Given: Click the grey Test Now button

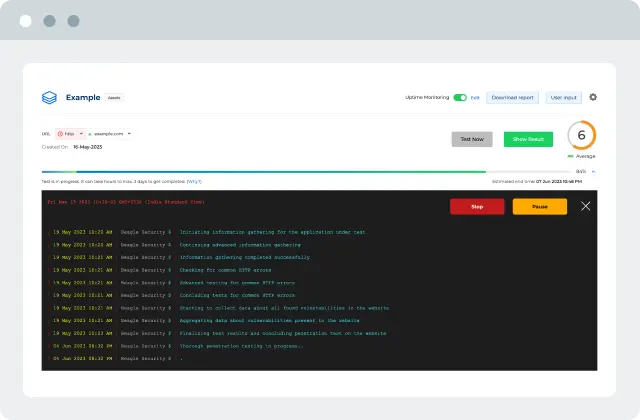Looking at the screenshot, I should [x=472, y=139].
